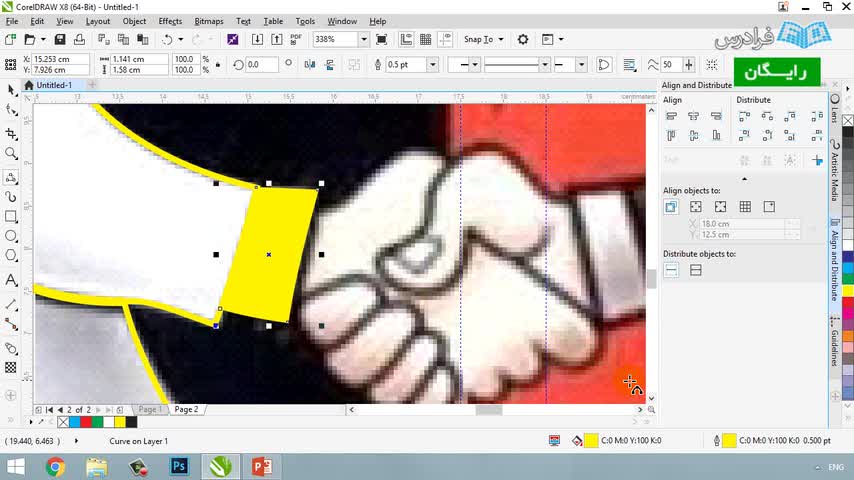Click the Full-screen preview icon
The height and width of the screenshot is (480, 854).
click(x=382, y=39)
